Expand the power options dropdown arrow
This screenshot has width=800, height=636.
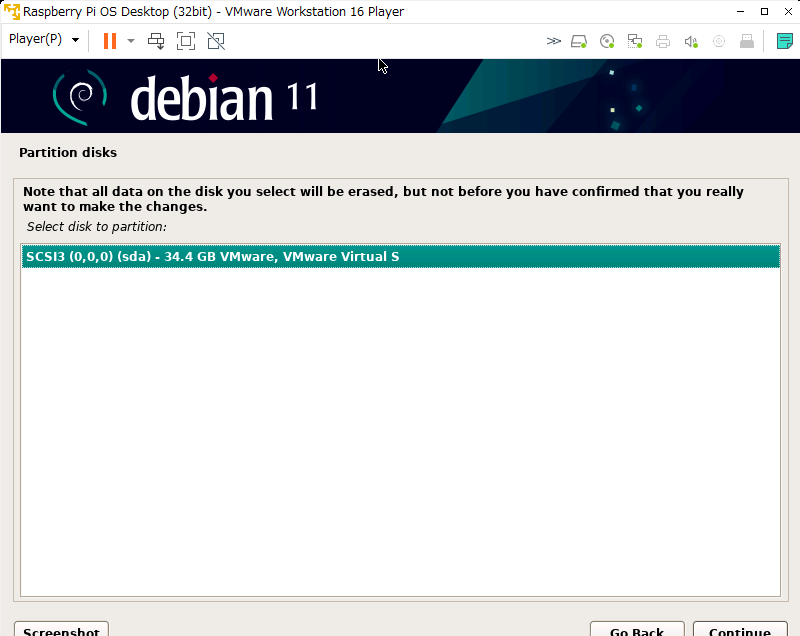[x=131, y=41]
